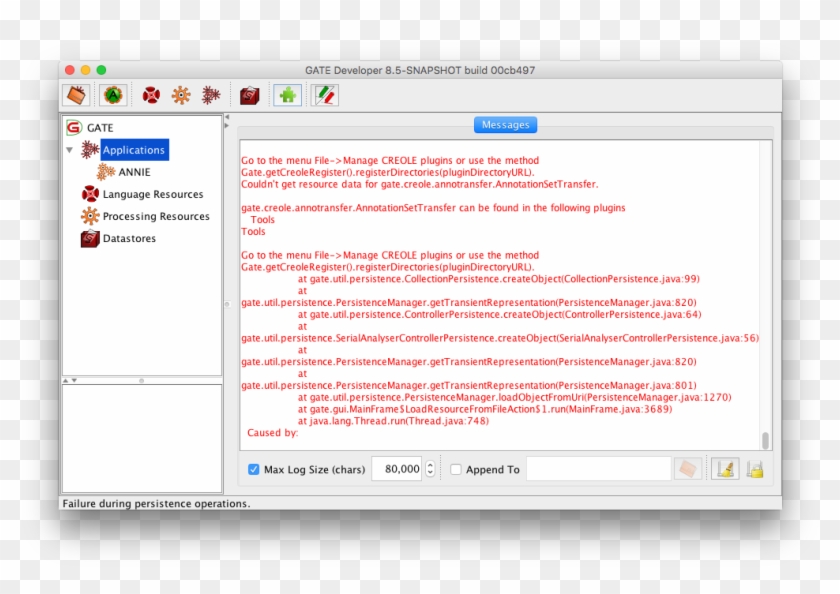Click the Max Log Size value field

(x=397, y=469)
